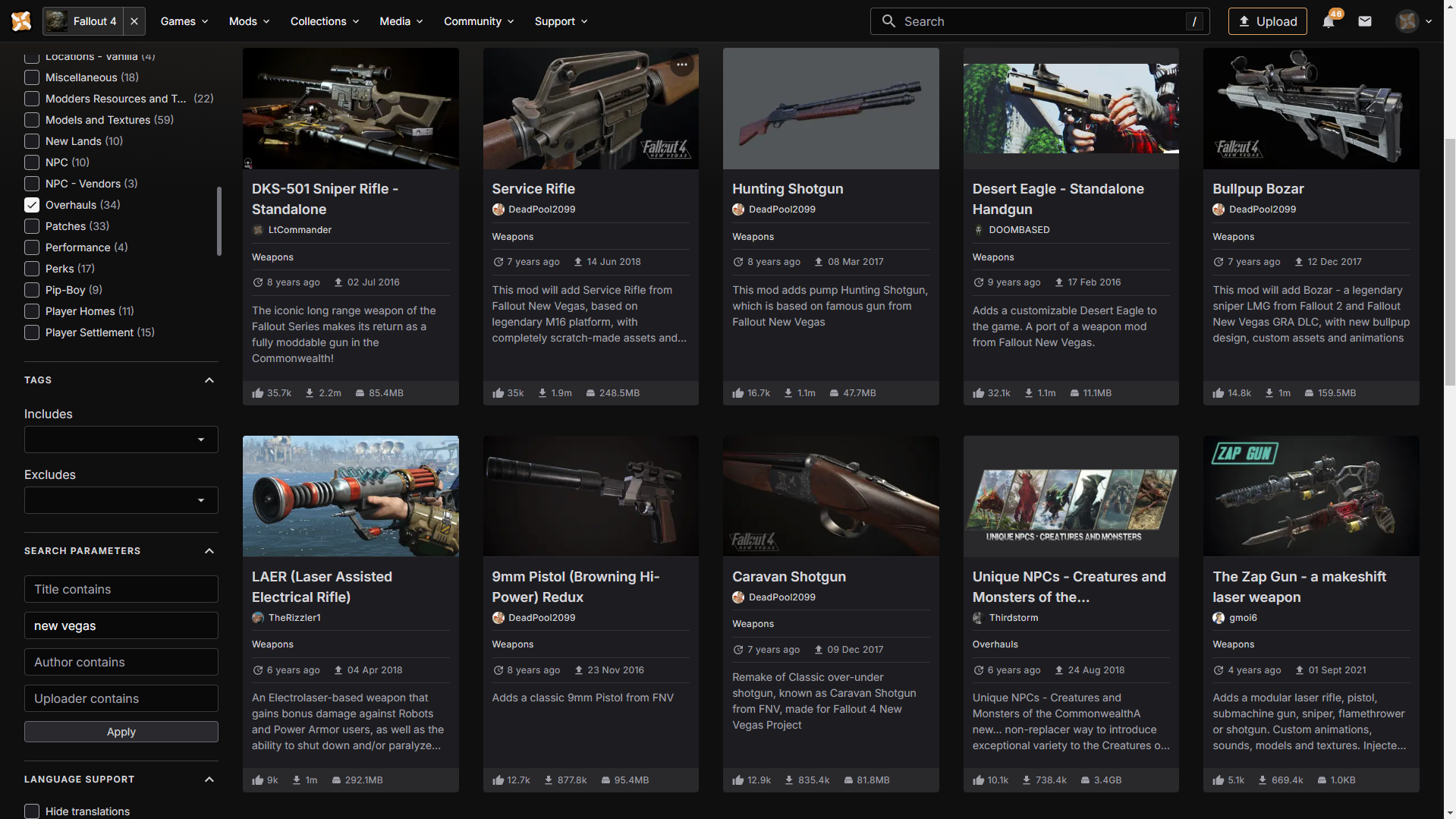Open the messages envelope icon
Viewport: 1456px width, 819px height.
(x=1365, y=21)
